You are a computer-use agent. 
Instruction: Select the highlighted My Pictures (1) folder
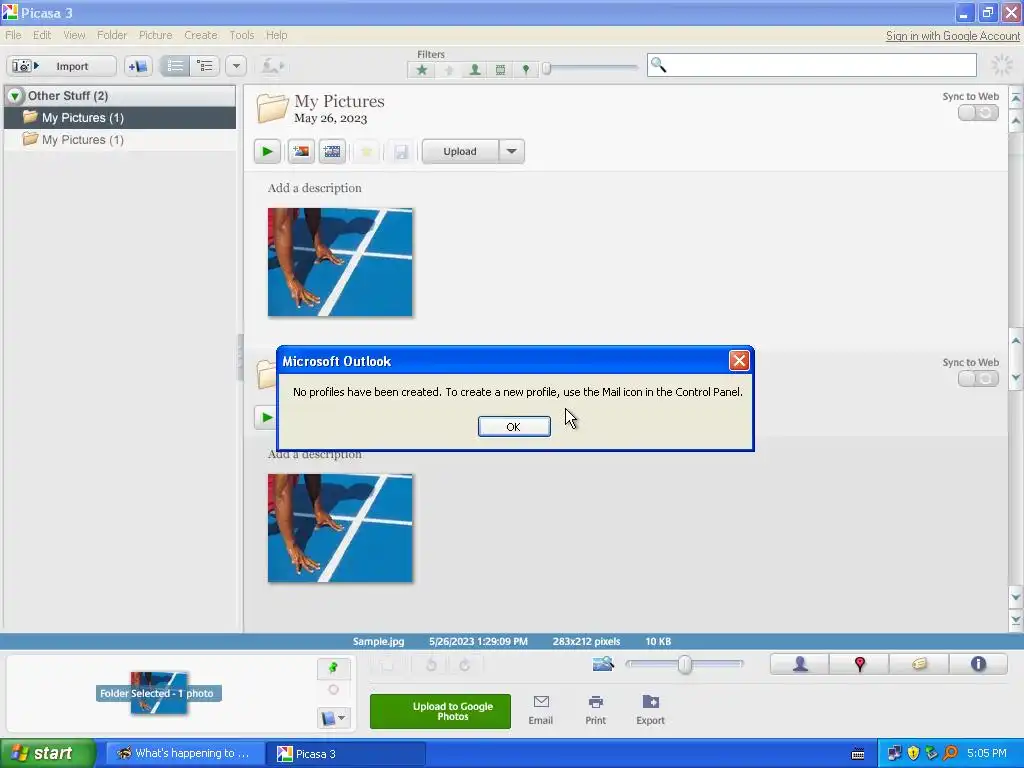[x=120, y=118]
